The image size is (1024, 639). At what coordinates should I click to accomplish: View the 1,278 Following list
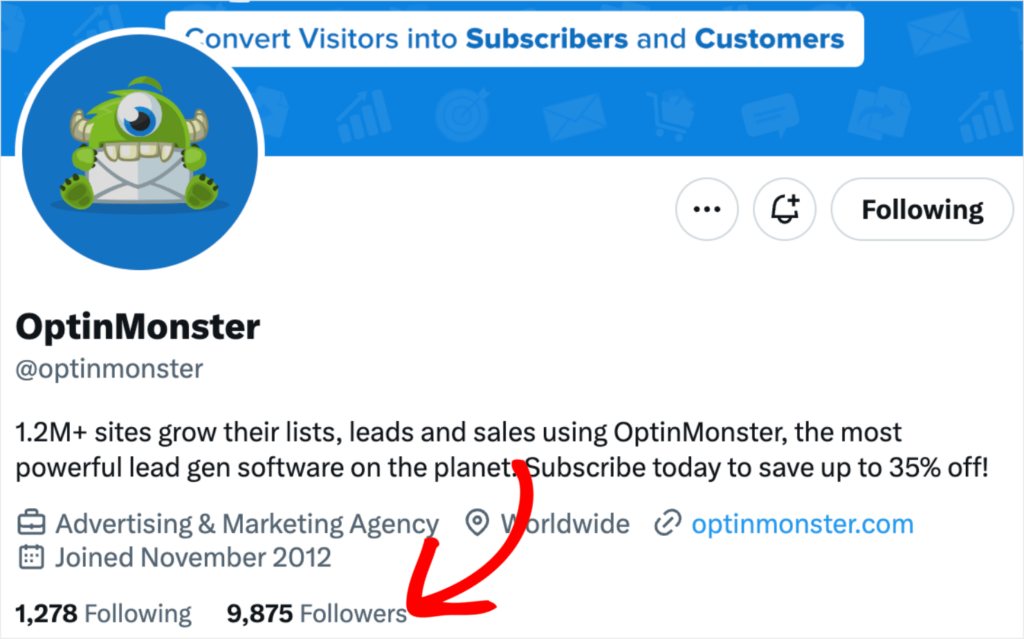point(104,613)
